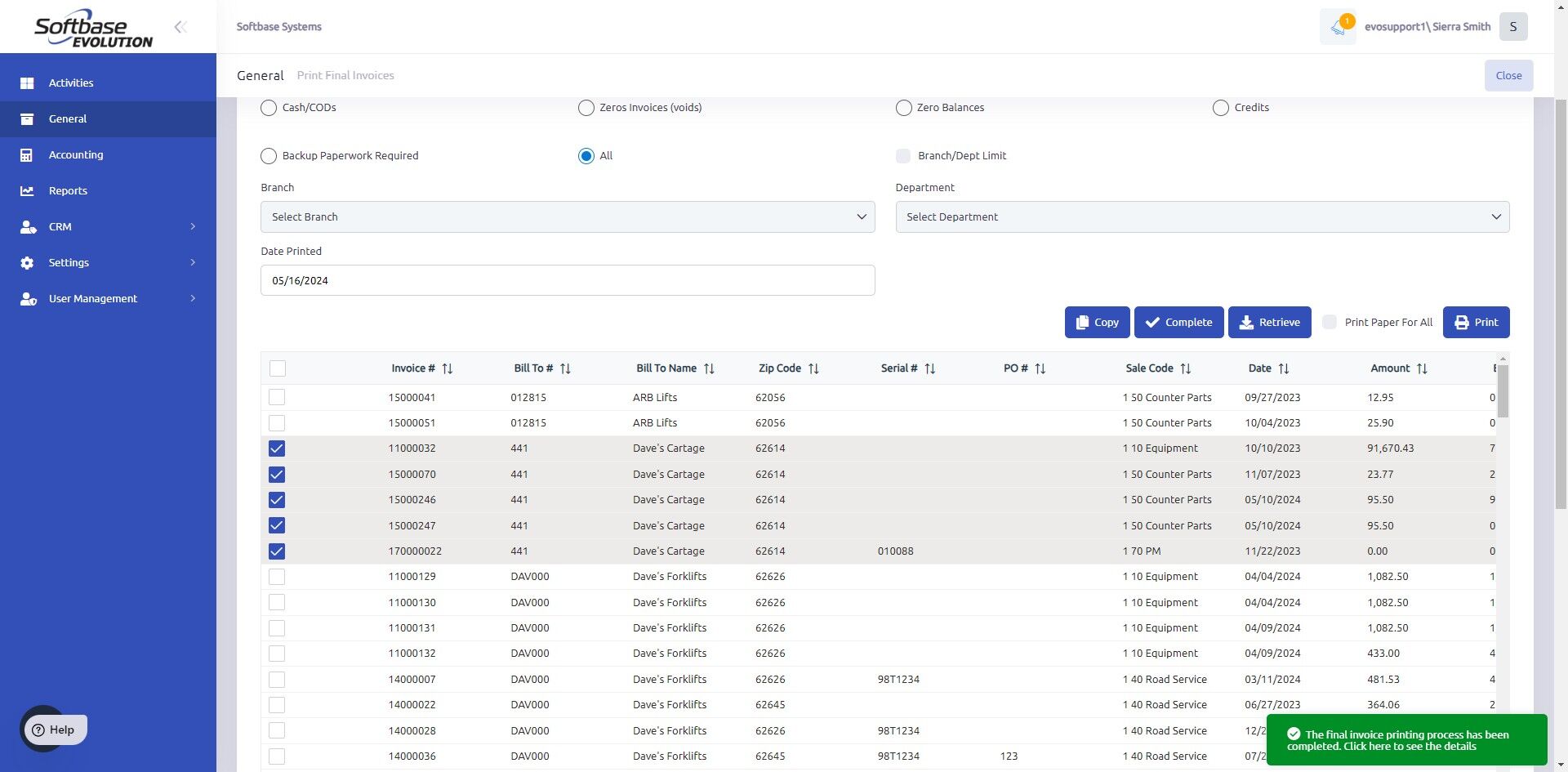This screenshot has width=1568, height=772.
Task: Click the Activities grid icon
Action: click(27, 83)
